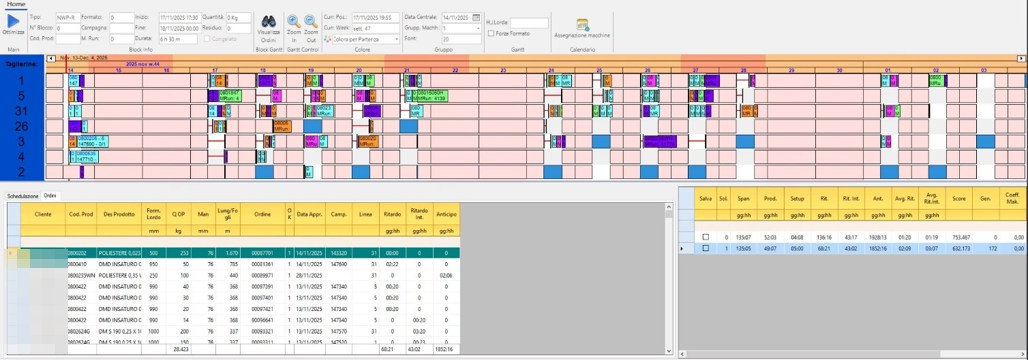Click the Zoom In magnifier
Viewport: 1028px width, 360px height.
tap(294, 22)
